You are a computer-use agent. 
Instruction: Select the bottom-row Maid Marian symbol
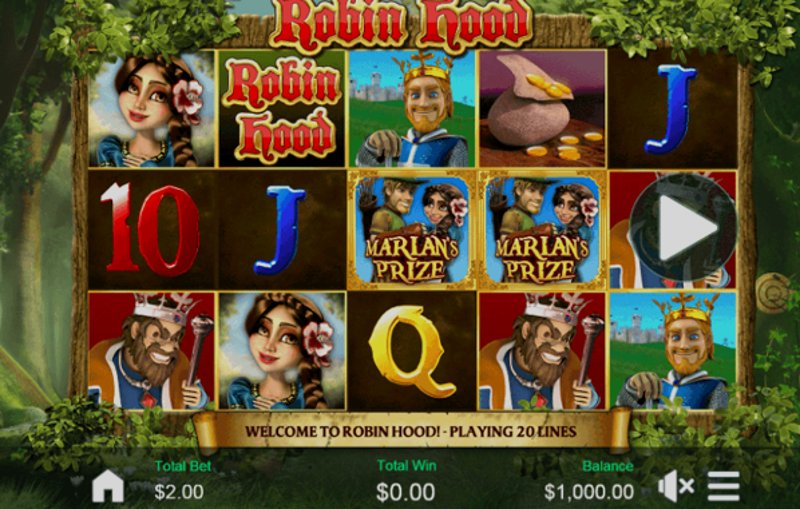[x=282, y=350]
